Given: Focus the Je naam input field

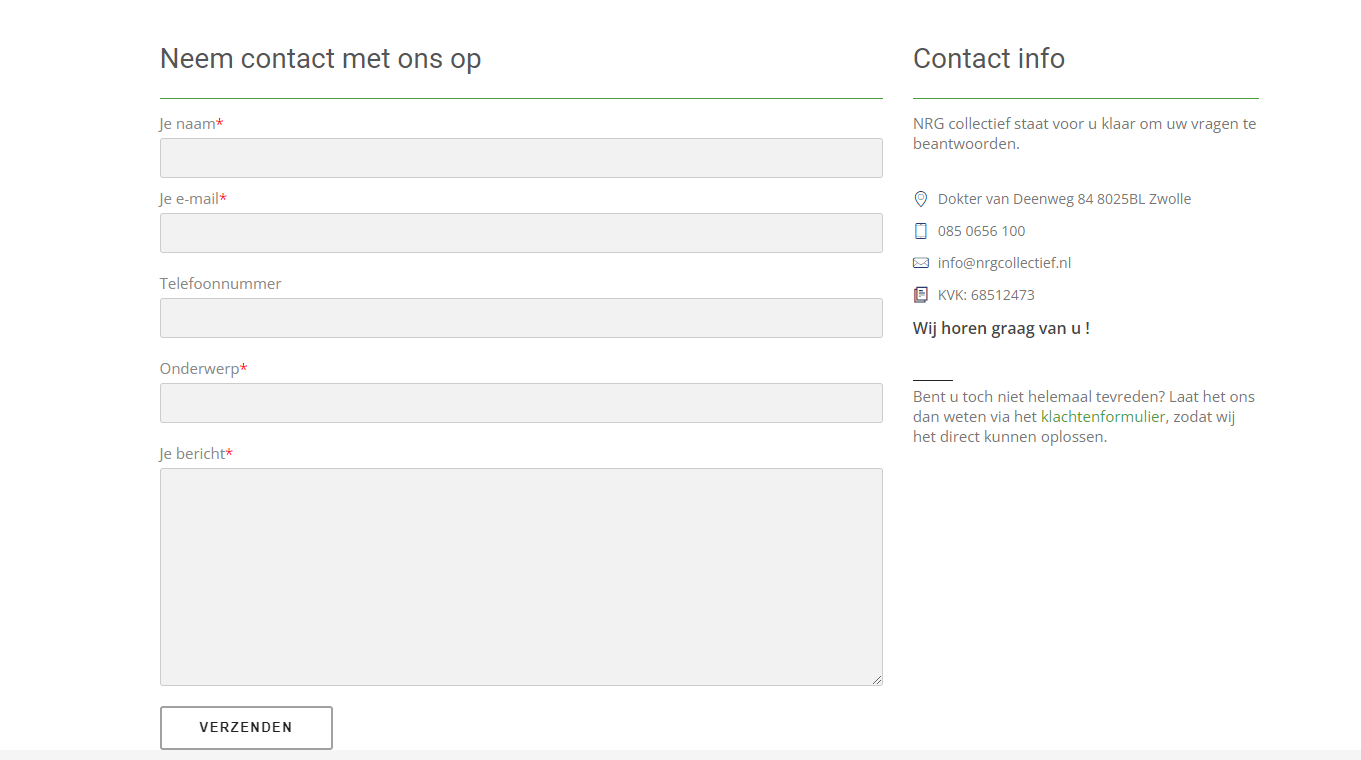Looking at the screenshot, I should click(x=521, y=158).
